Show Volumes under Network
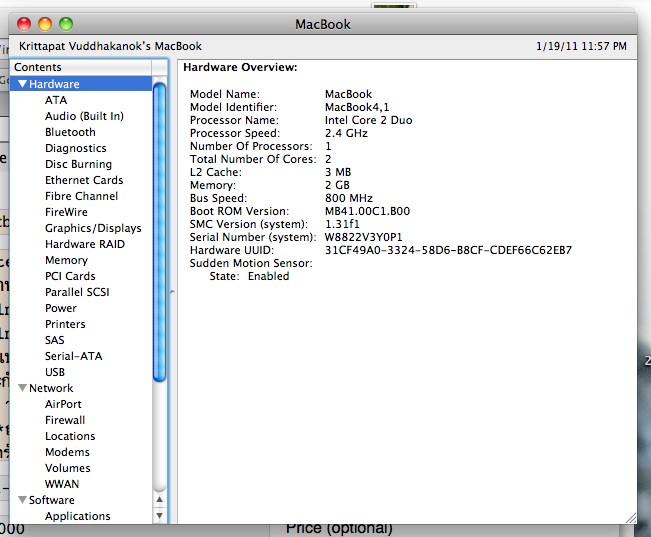Viewport: 651px width, 537px height. click(68, 468)
